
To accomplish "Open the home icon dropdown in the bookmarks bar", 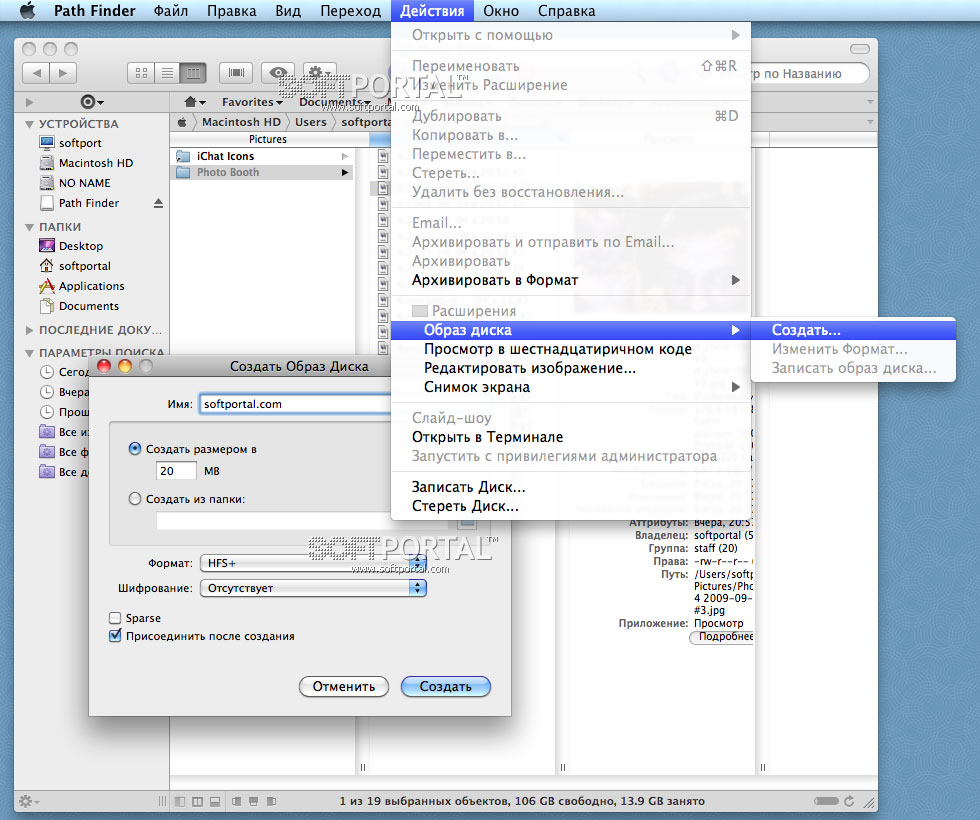I will point(195,102).
